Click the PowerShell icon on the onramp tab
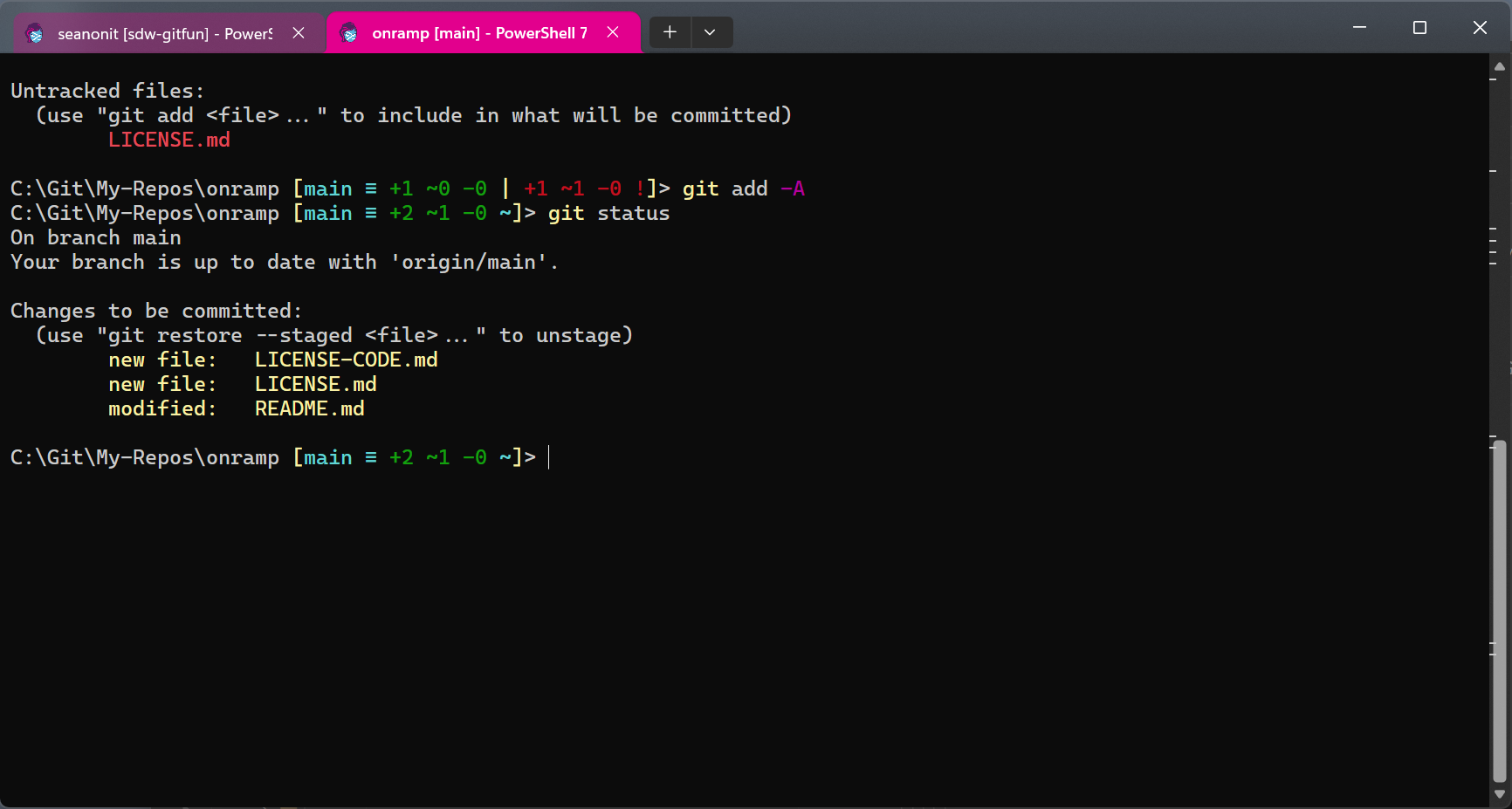This screenshot has height=809, width=1512. [349, 32]
